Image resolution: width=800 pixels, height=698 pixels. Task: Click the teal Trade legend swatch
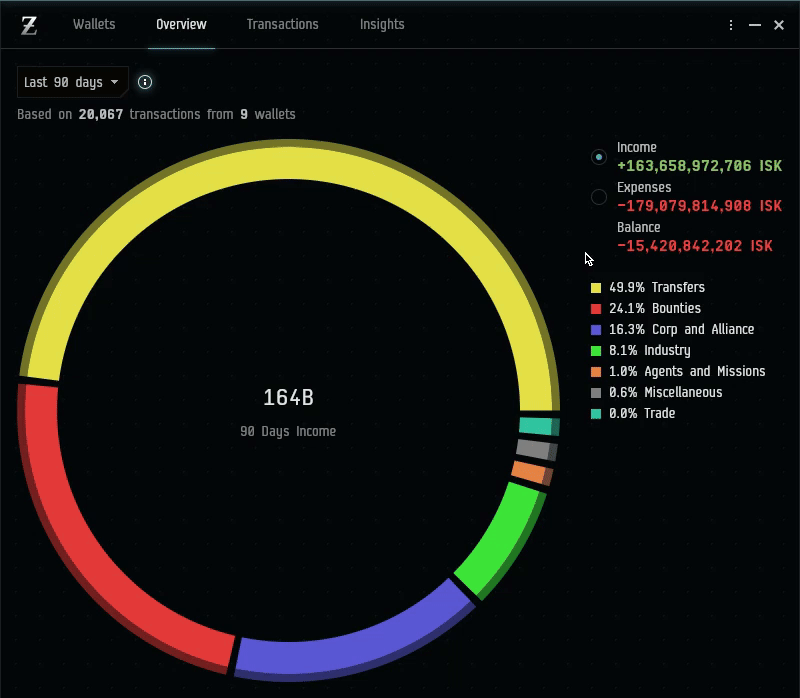tap(596, 414)
